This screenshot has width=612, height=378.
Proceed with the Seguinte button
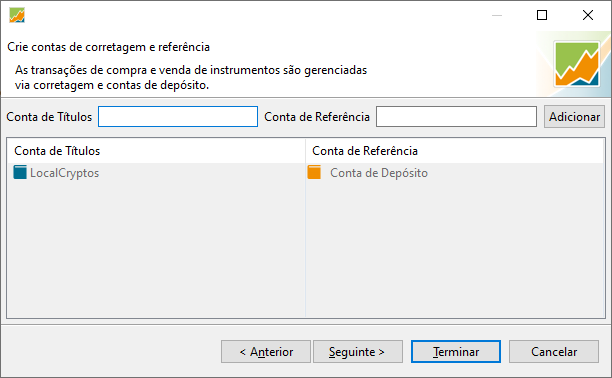pyautogui.click(x=358, y=351)
